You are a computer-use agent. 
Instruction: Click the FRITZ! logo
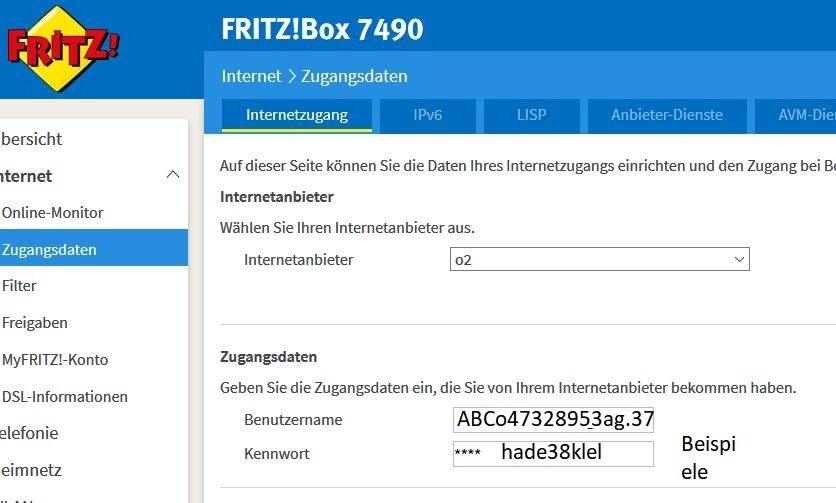tap(63, 49)
